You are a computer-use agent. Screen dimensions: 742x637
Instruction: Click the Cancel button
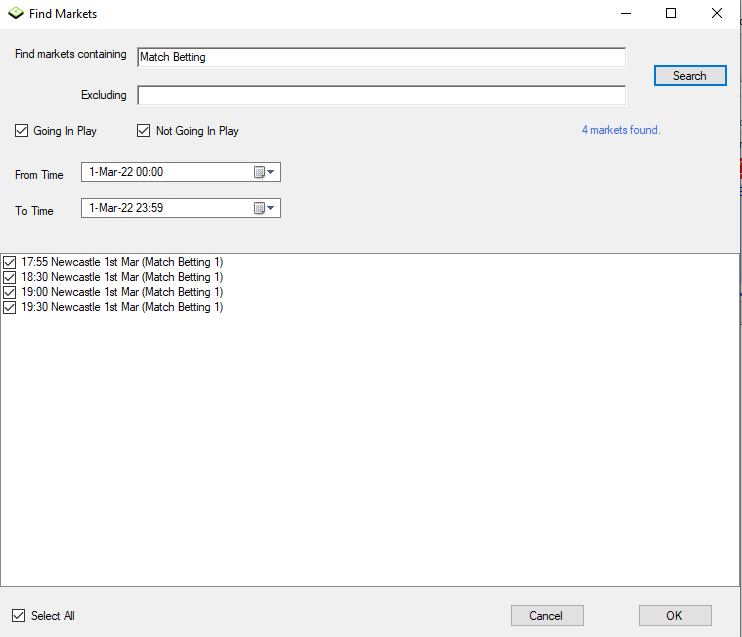(x=547, y=616)
